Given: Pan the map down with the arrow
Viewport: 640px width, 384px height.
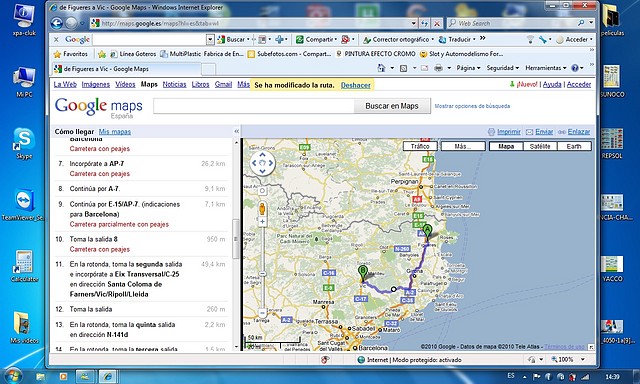Looking at the screenshot, I should pyautogui.click(x=262, y=171).
